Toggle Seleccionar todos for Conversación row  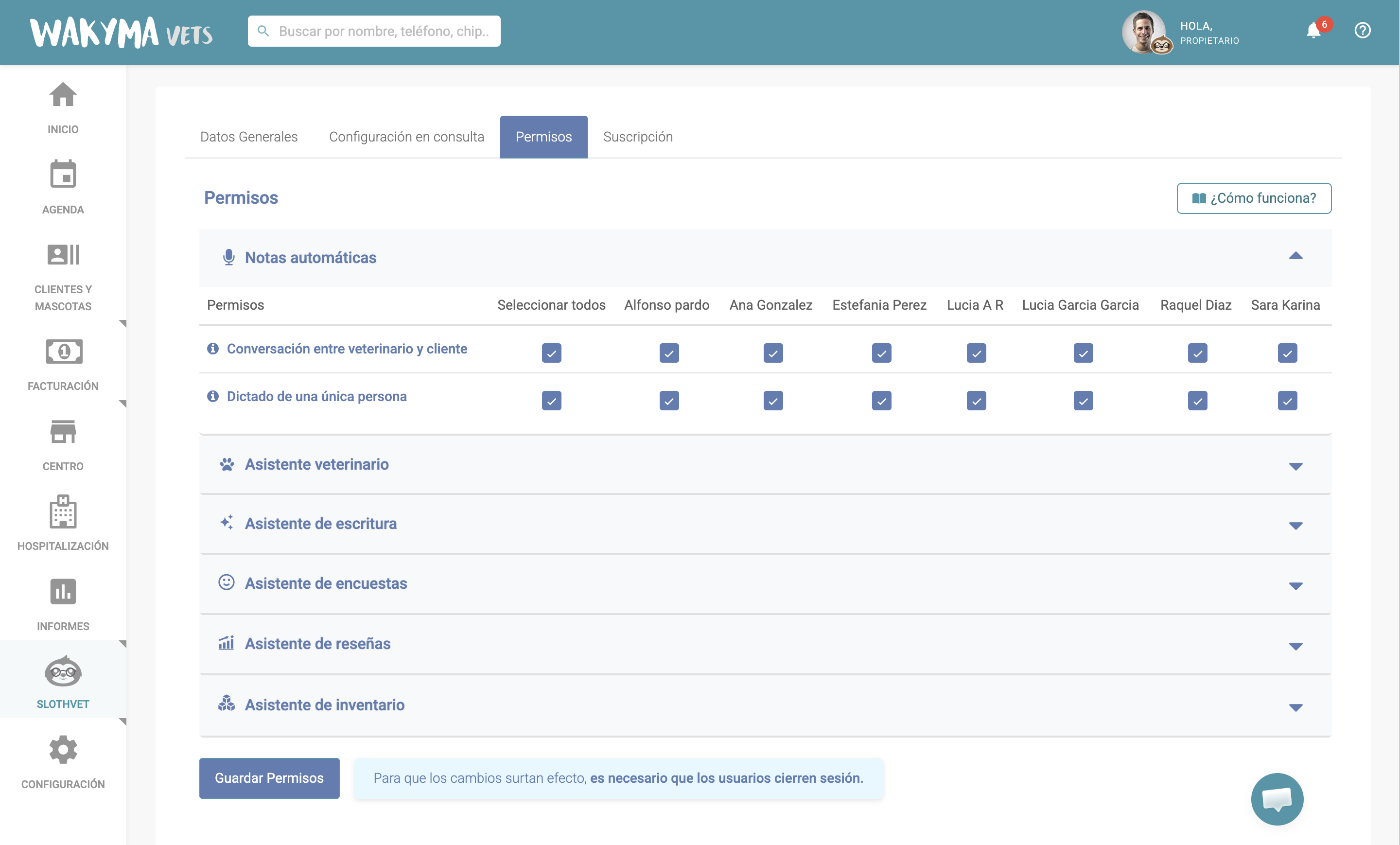[551, 353]
